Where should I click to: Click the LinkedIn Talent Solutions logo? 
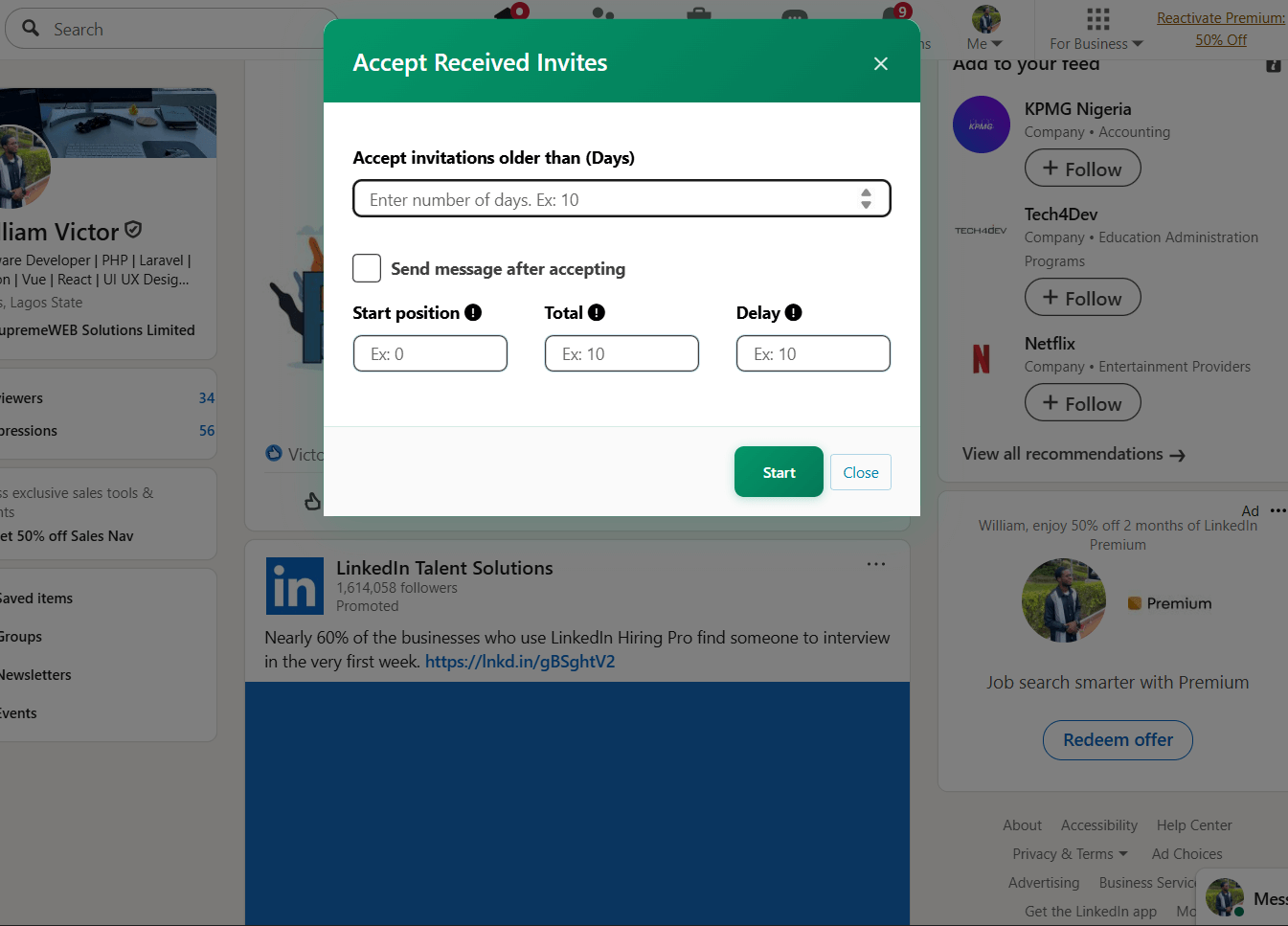(294, 586)
